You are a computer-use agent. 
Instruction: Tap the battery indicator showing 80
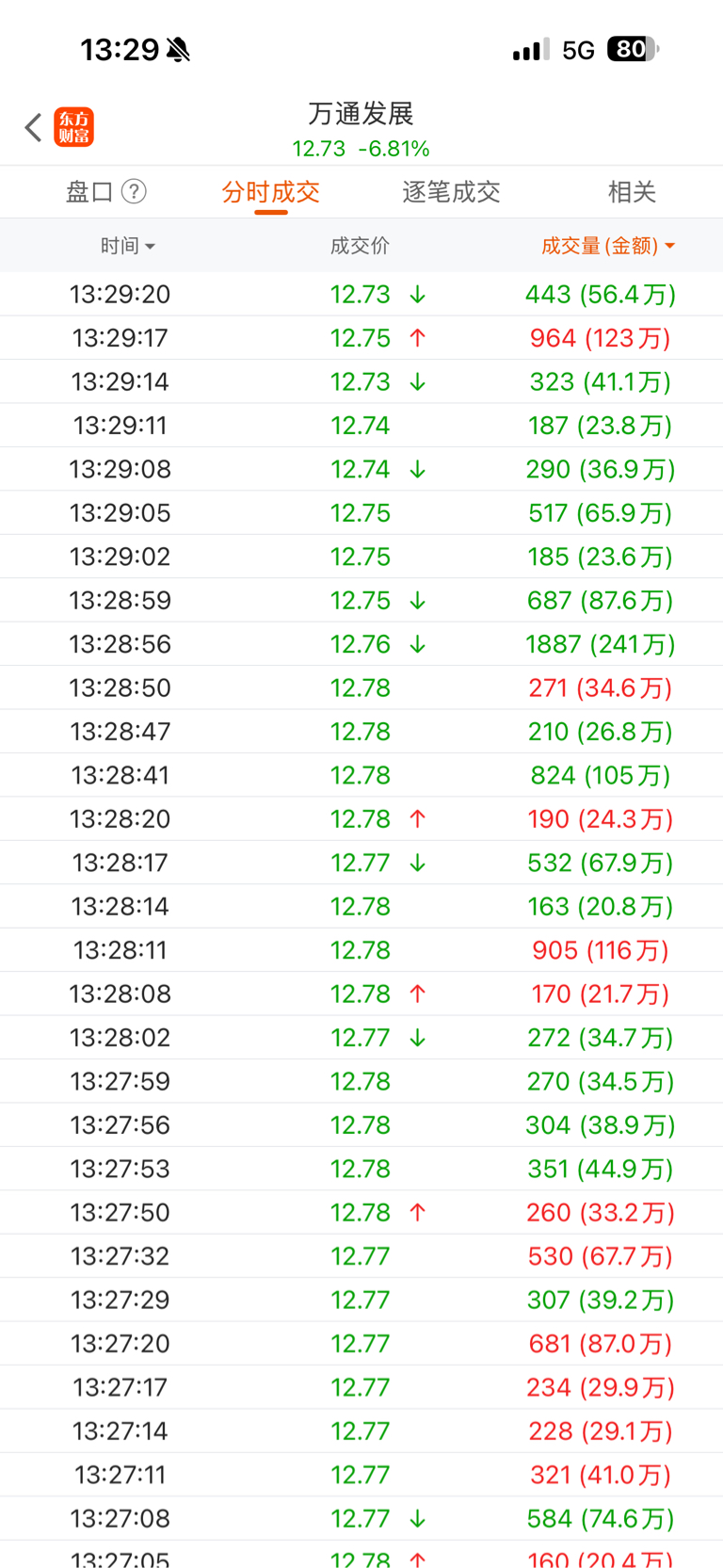pos(633,49)
